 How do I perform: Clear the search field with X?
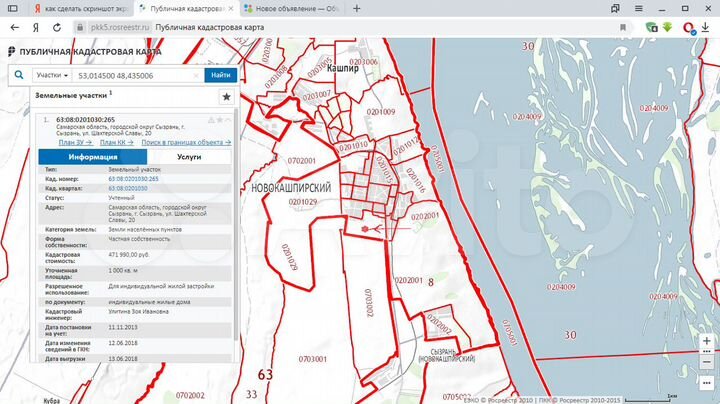(x=197, y=75)
